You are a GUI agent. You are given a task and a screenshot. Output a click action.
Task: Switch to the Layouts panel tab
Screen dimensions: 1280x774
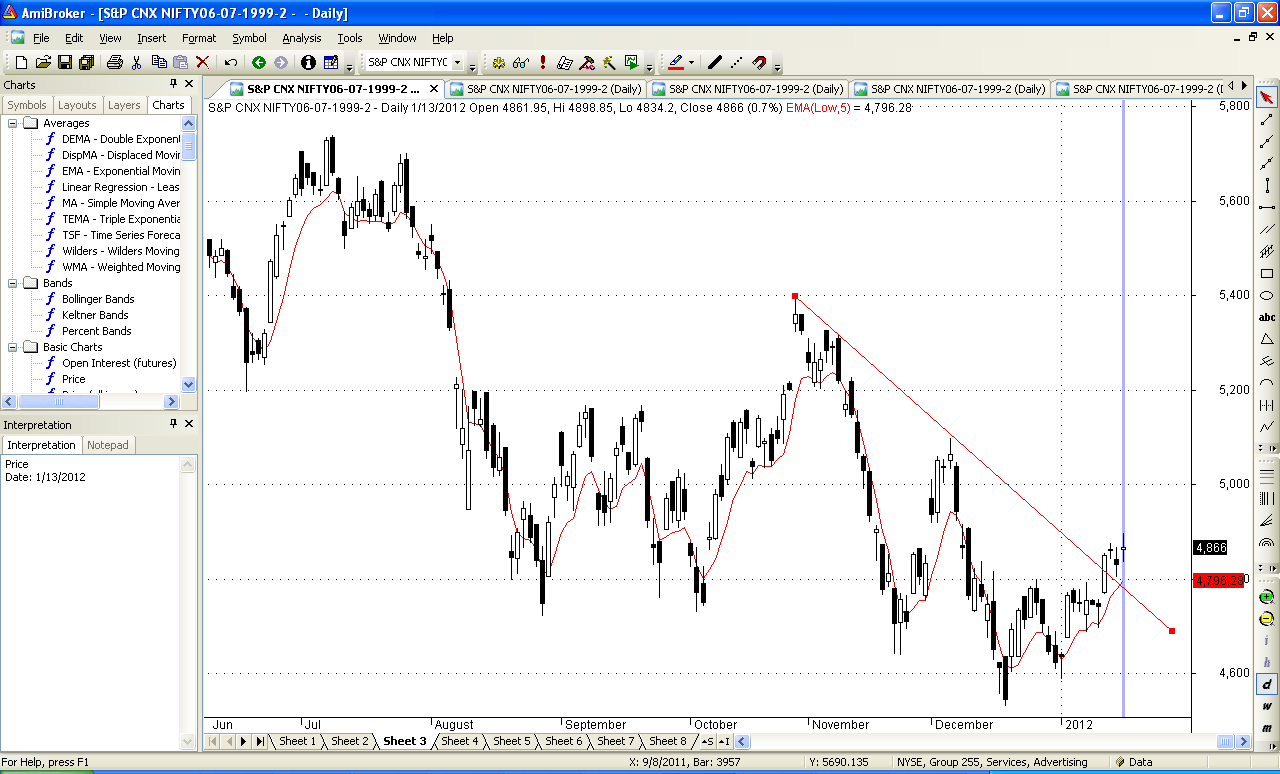pos(77,105)
